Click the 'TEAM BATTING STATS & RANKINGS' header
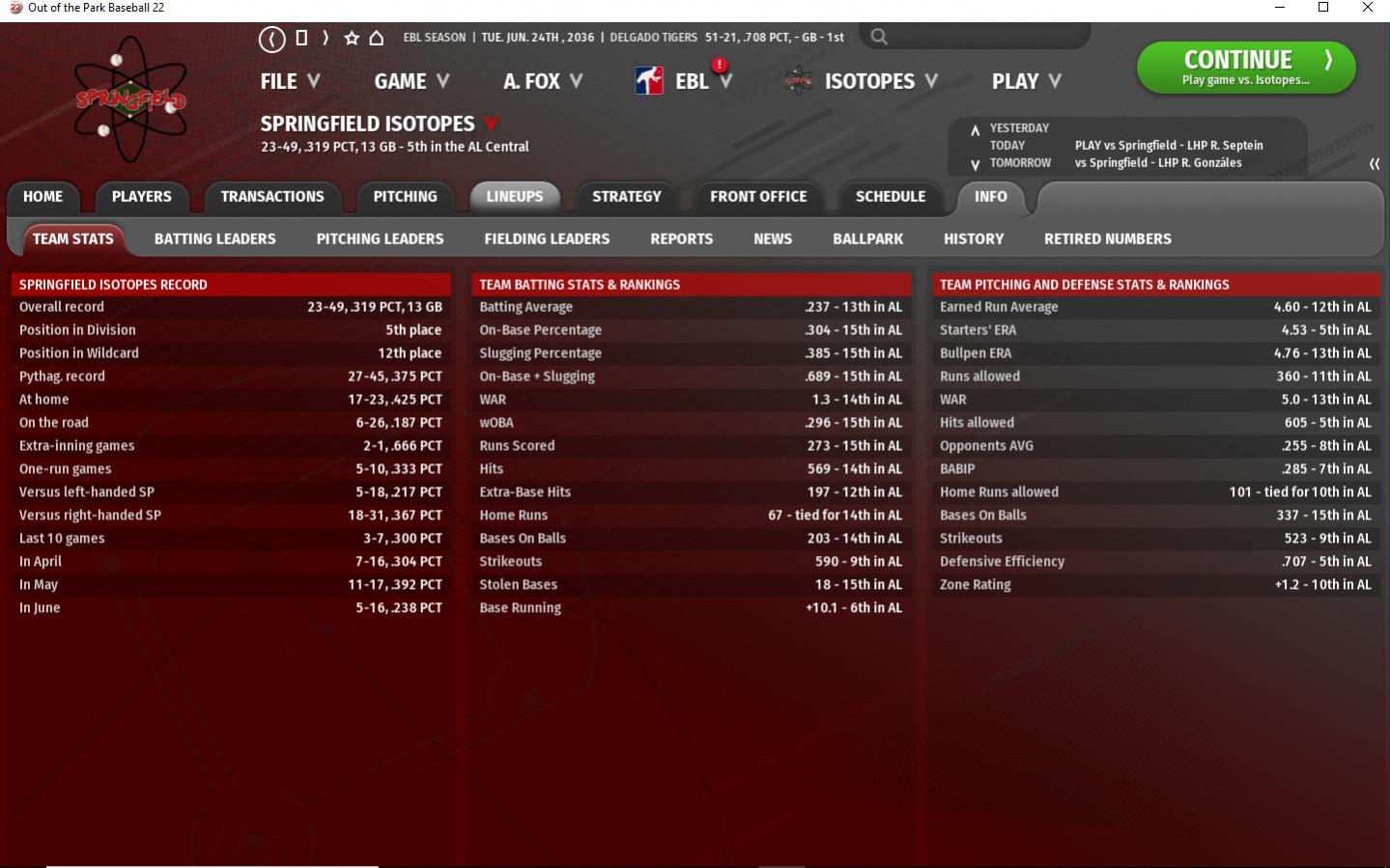Image resolution: width=1390 pixels, height=868 pixels. [x=692, y=285]
